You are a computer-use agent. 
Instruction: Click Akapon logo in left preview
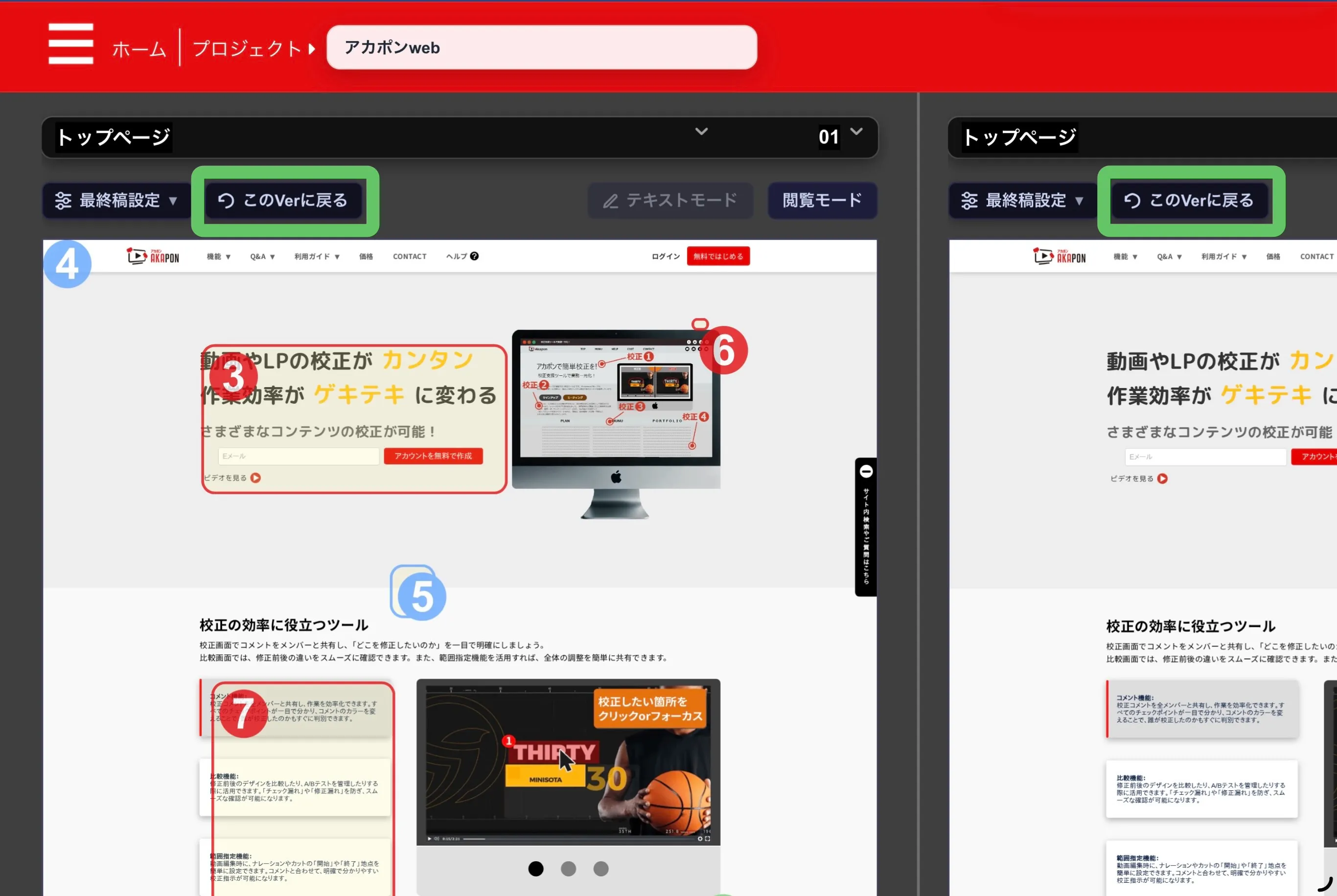[153, 256]
